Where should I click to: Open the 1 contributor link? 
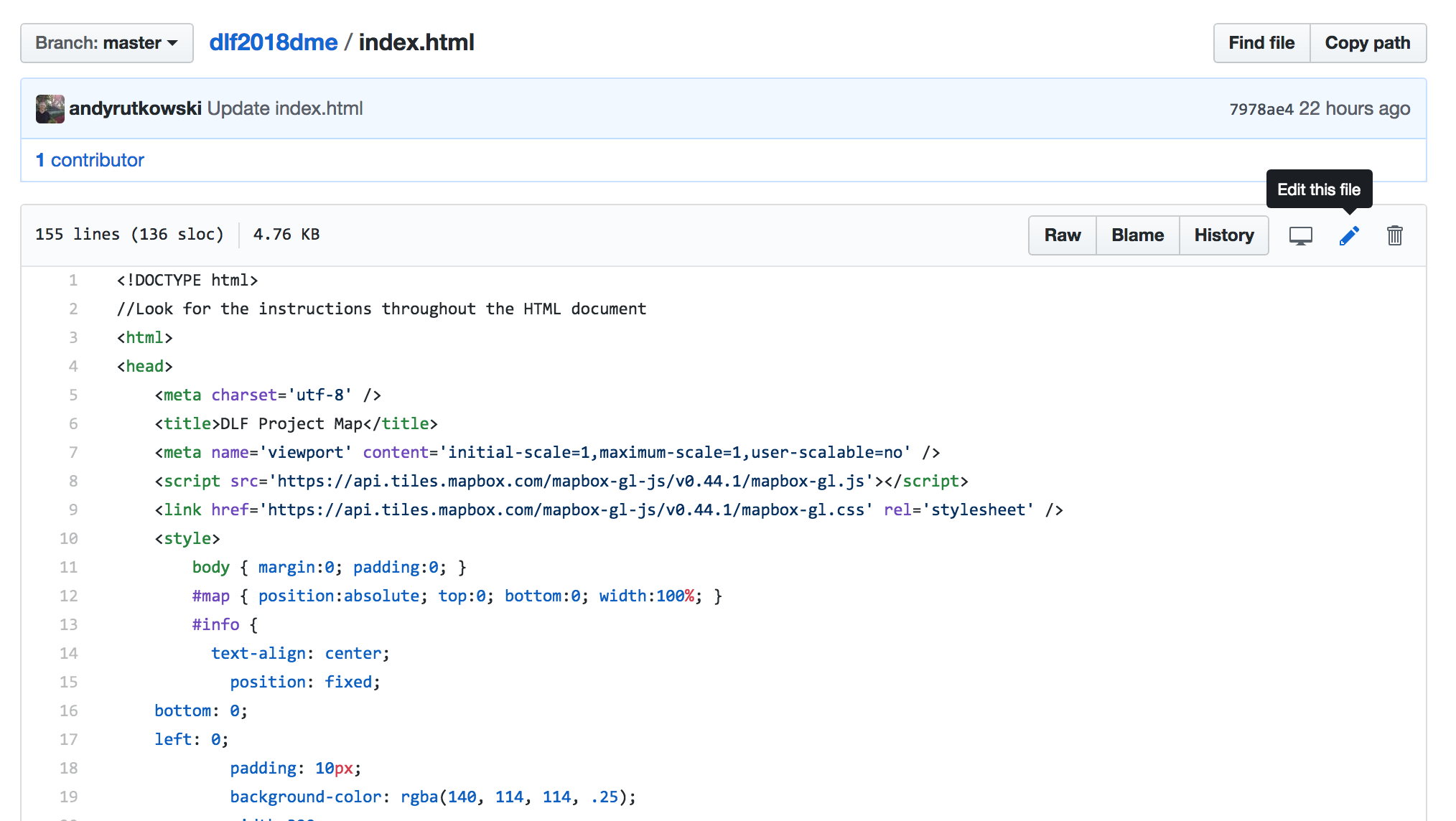tap(90, 160)
